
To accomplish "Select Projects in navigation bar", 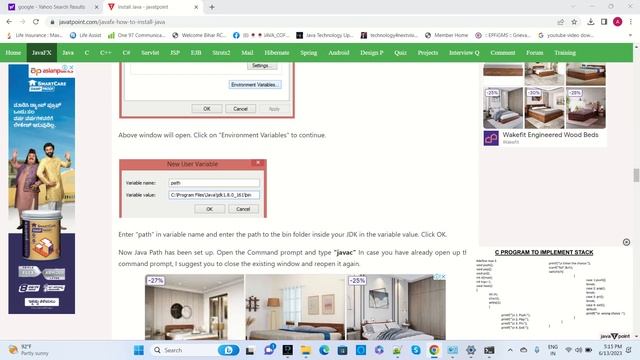I will point(427,53).
